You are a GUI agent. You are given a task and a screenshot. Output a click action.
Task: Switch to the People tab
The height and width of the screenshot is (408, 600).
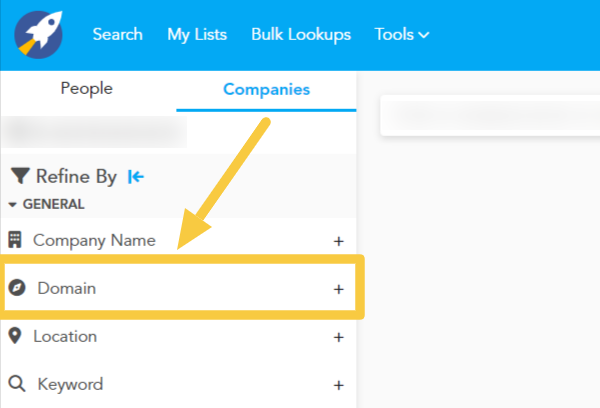click(86, 89)
